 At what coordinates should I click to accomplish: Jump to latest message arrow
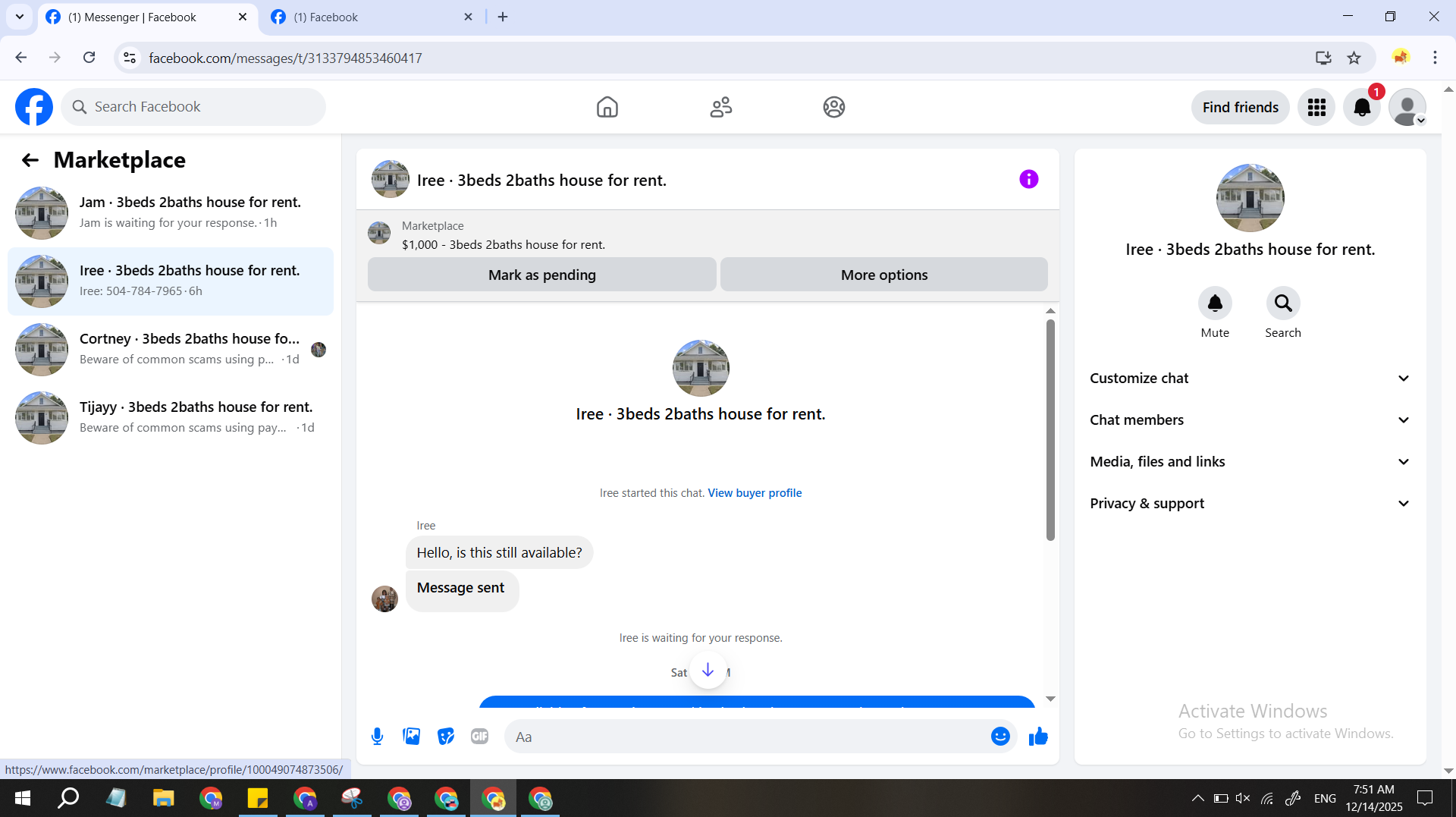click(708, 671)
